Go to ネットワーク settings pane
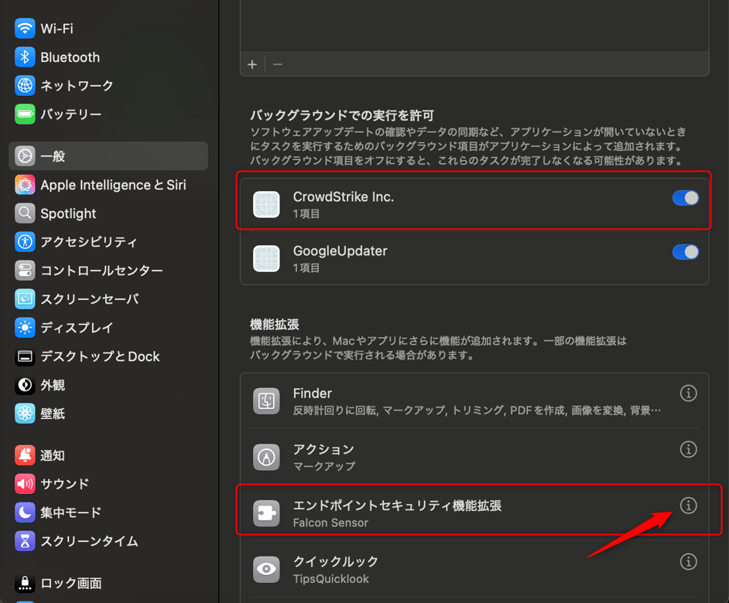 coord(108,86)
